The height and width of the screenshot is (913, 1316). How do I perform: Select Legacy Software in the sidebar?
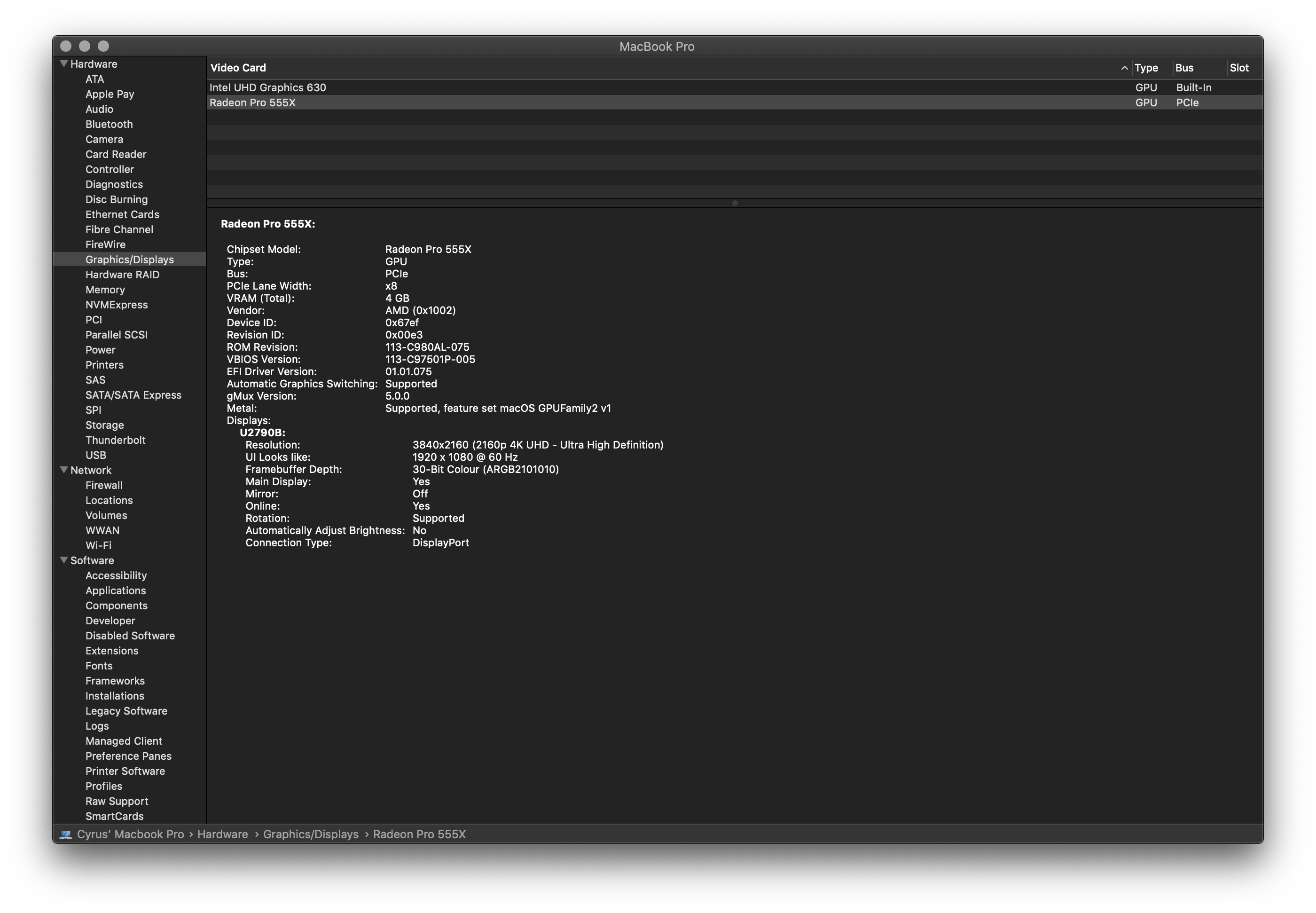tap(126, 710)
